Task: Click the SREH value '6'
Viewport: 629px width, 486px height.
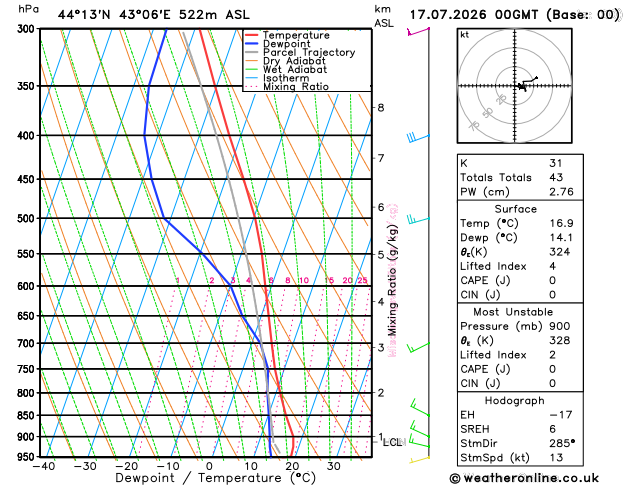Action: pos(552,429)
